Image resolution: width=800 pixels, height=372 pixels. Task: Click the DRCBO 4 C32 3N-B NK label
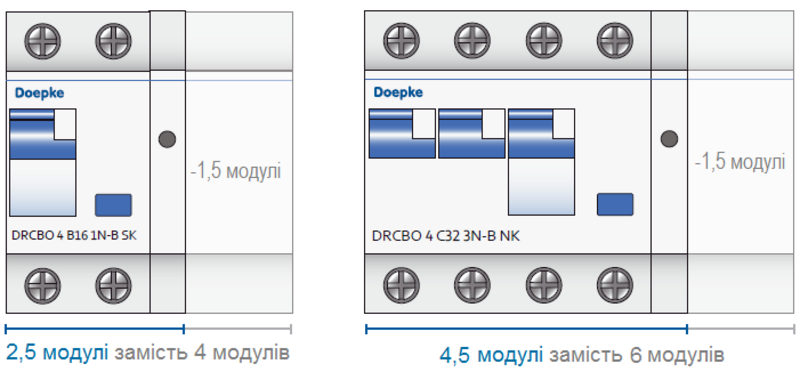[x=446, y=237]
